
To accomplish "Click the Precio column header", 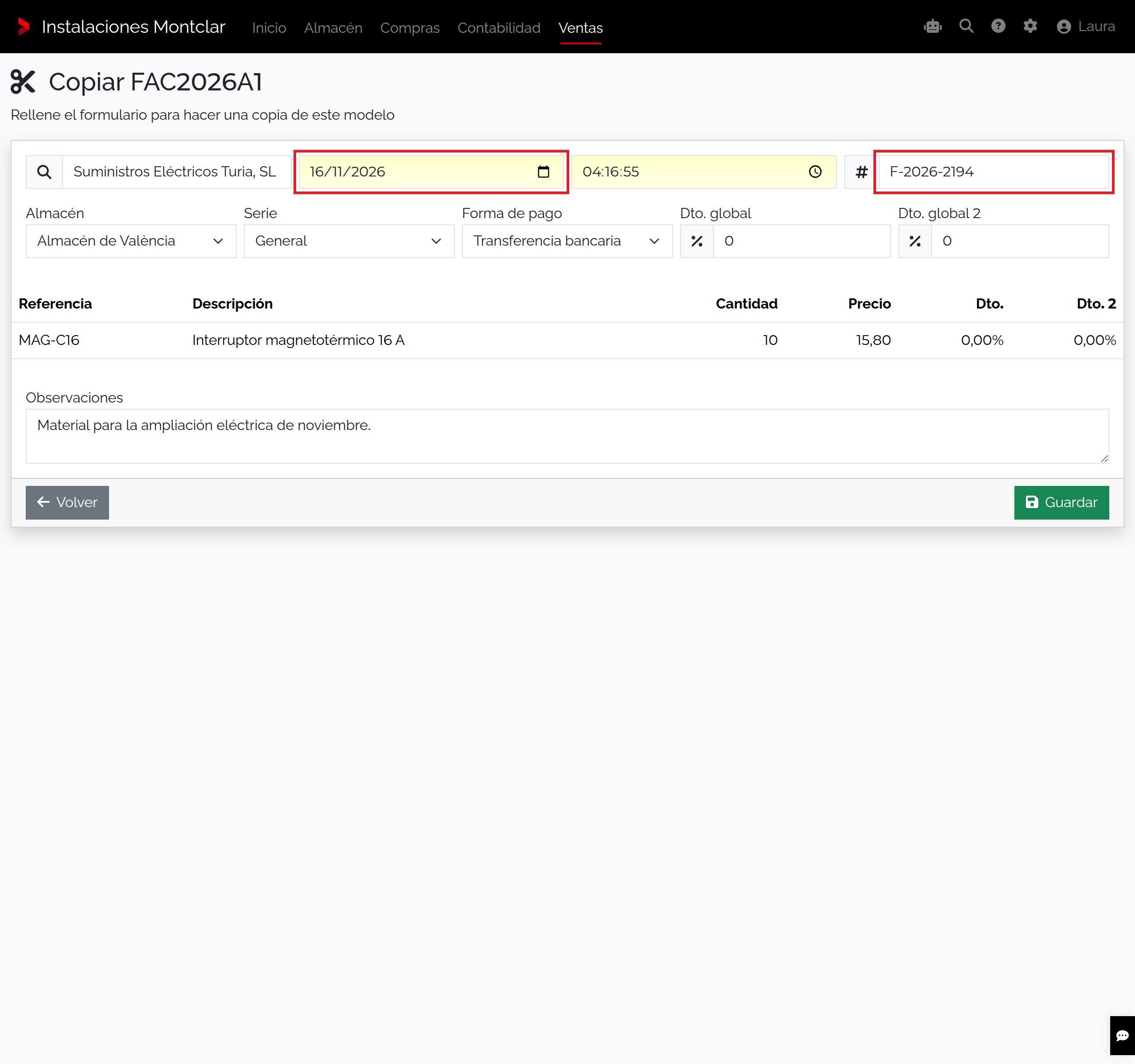I will [x=869, y=304].
